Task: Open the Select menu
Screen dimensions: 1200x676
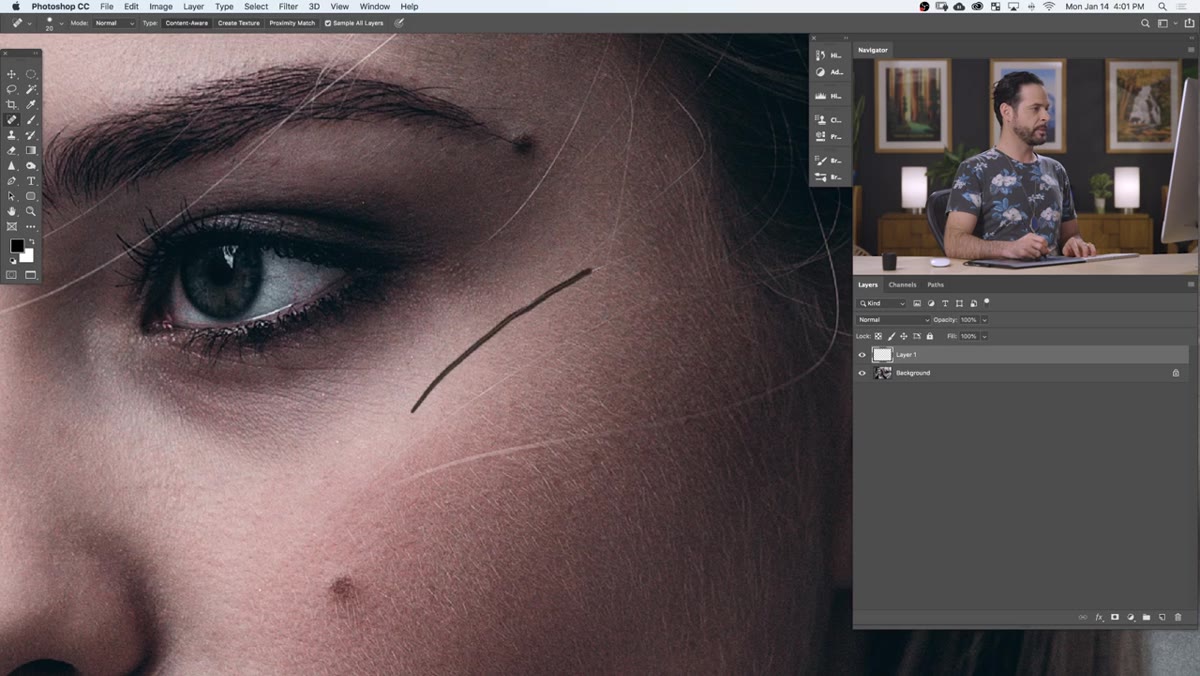Action: pos(256,6)
